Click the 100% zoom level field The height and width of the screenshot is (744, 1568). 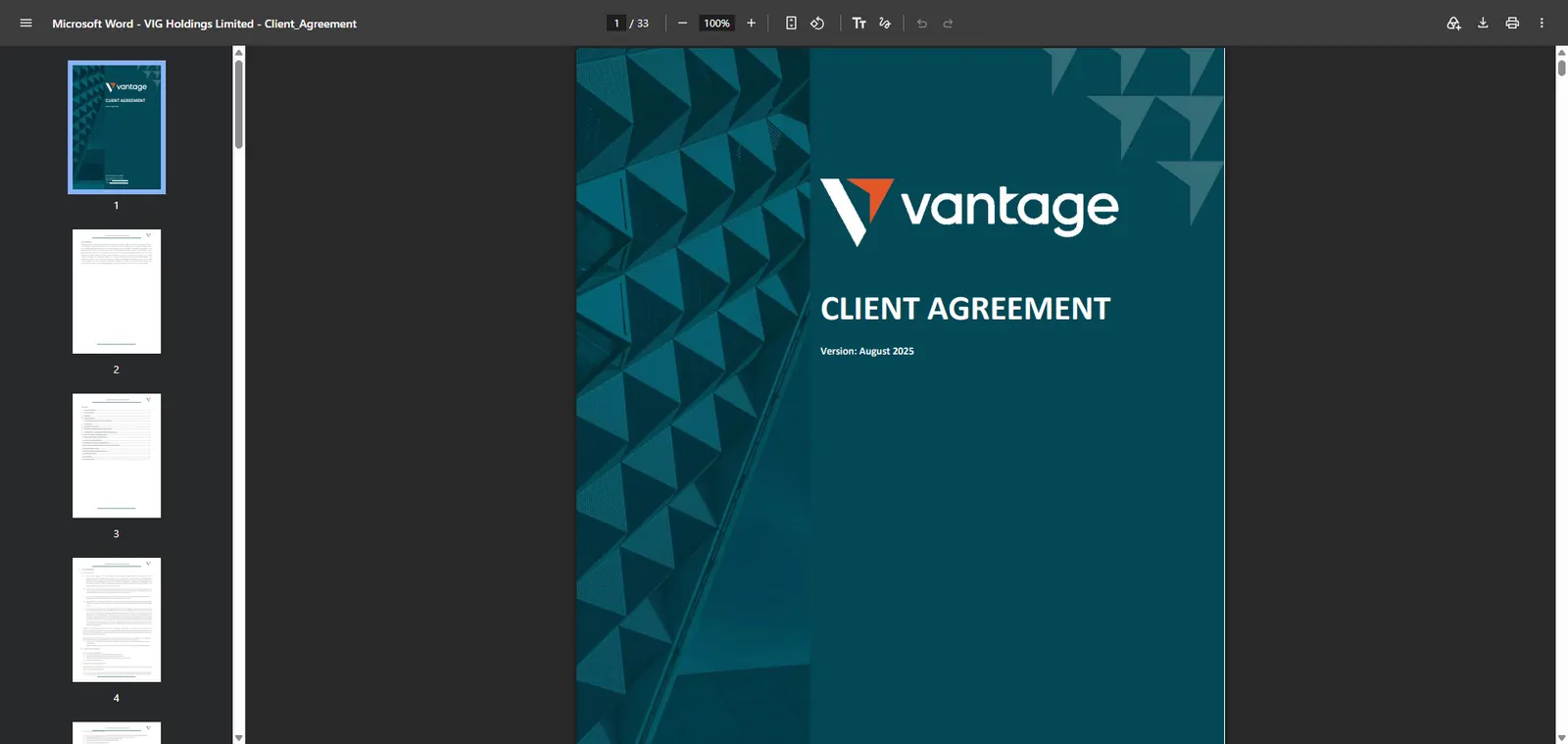(x=716, y=24)
